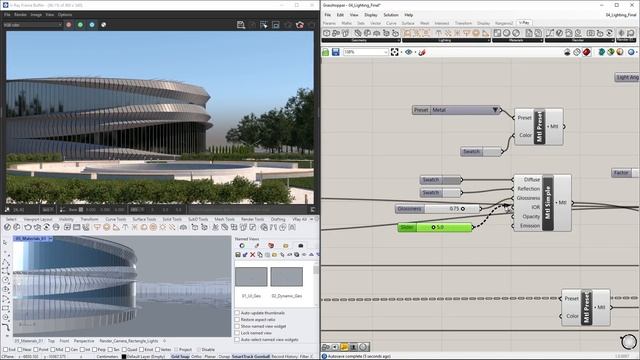Viewport: 640px width, 360px height.
Task: Switch to Perspective viewport tab
Action: click(x=84, y=340)
